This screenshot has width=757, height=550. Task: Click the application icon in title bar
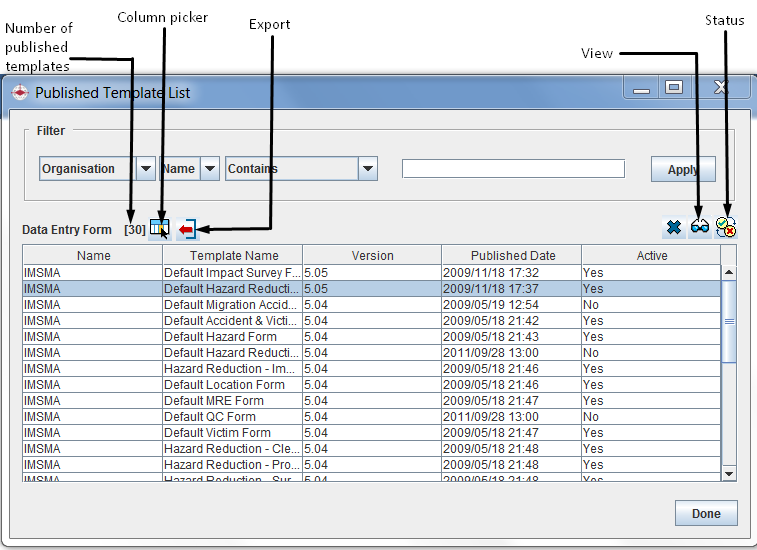[x=20, y=93]
